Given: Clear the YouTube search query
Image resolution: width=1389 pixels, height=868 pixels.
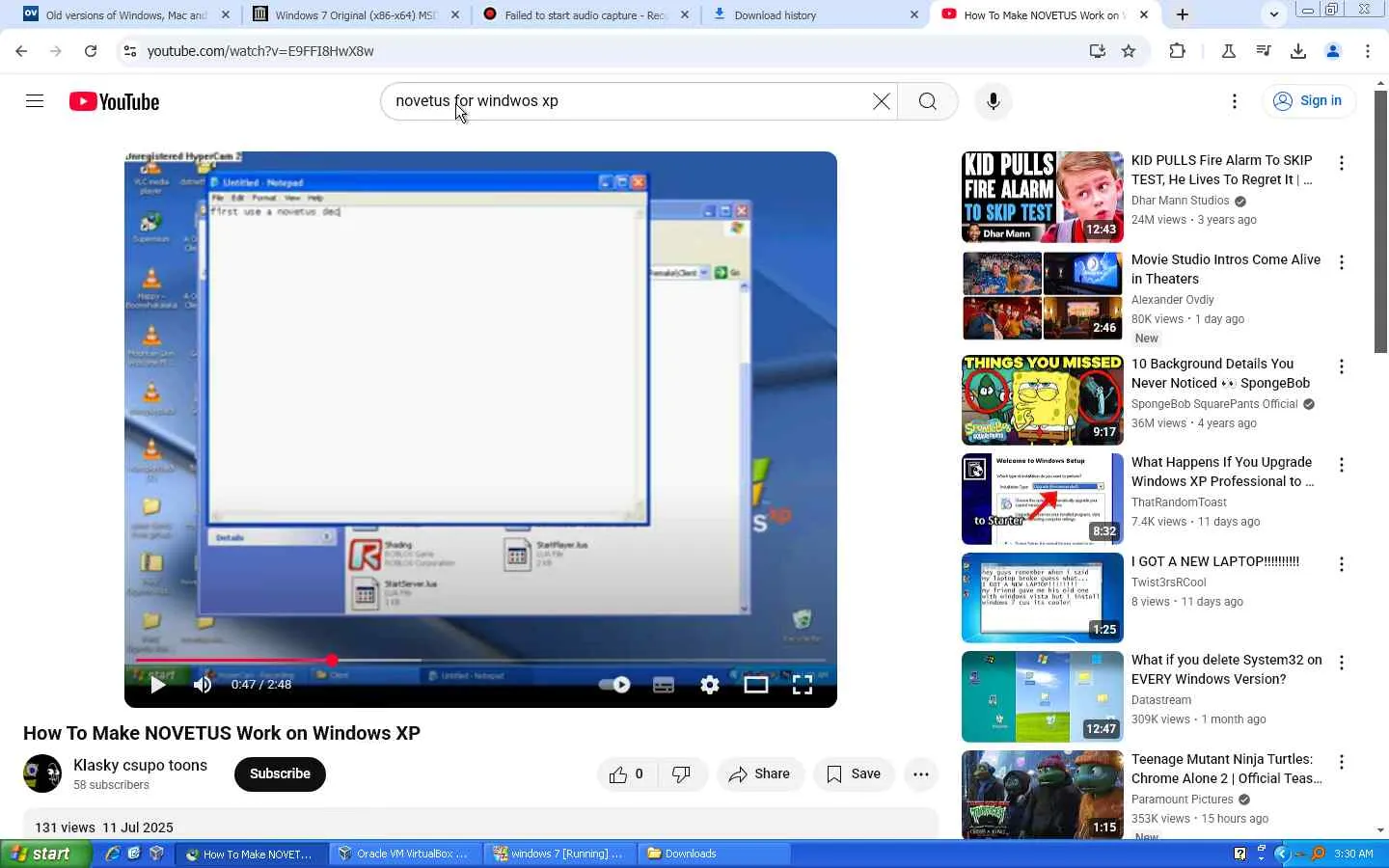Looking at the screenshot, I should click(x=881, y=101).
